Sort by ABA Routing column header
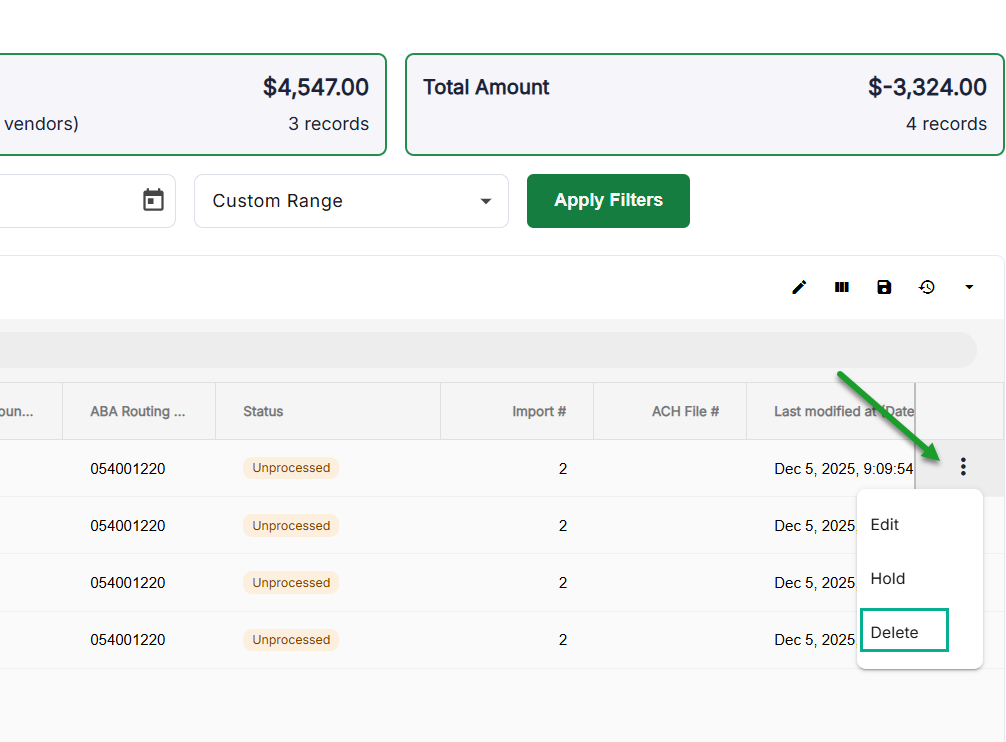The height and width of the screenshot is (742, 1006). coord(137,411)
